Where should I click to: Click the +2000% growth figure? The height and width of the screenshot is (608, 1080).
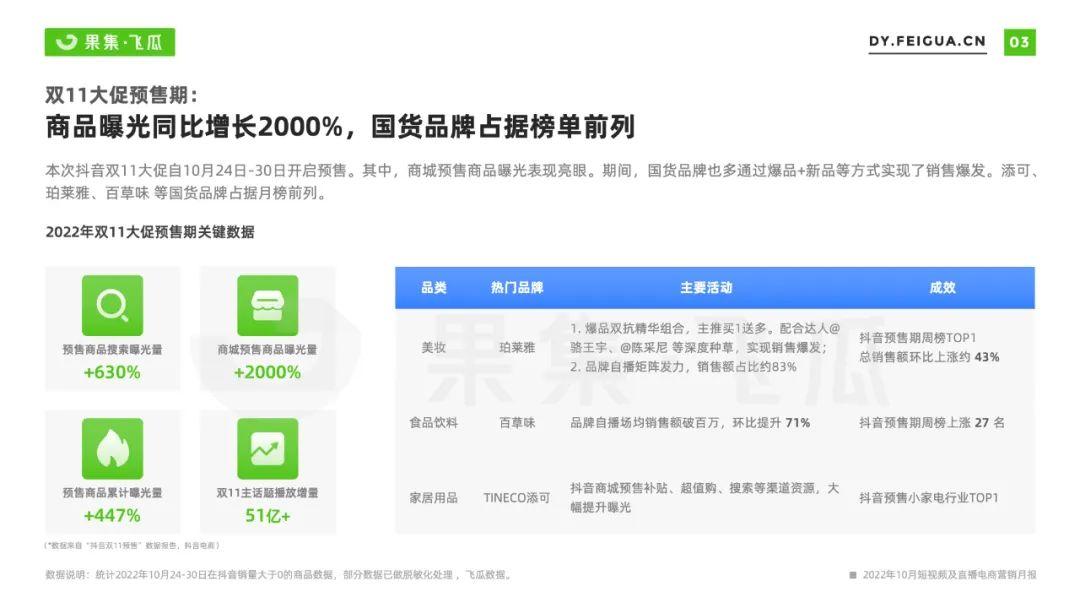268,373
